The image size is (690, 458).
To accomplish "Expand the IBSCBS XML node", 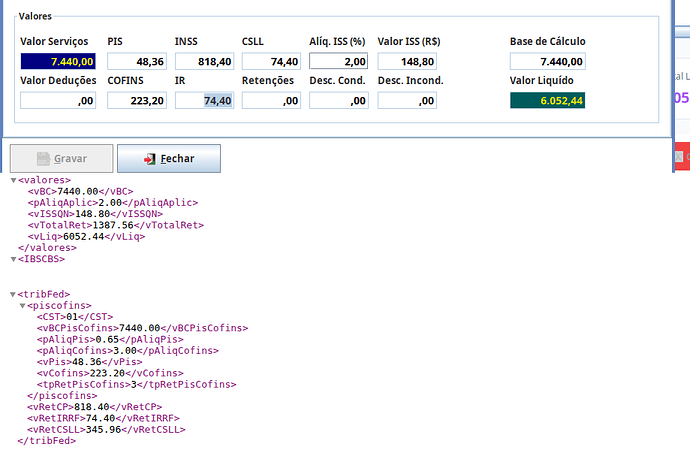I will tap(14, 259).
